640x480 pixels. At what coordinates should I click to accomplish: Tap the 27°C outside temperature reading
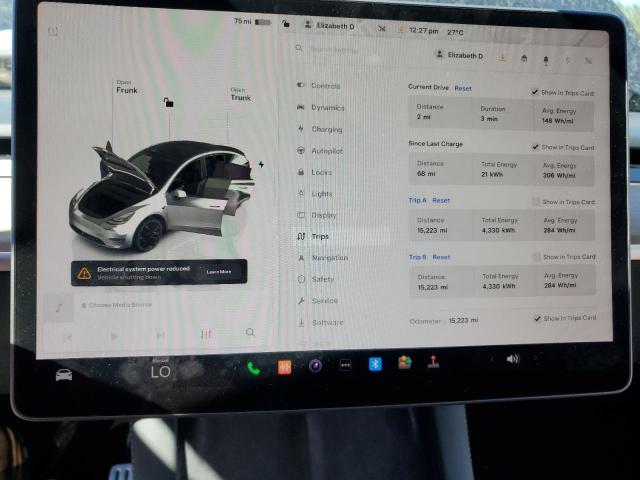pos(455,32)
